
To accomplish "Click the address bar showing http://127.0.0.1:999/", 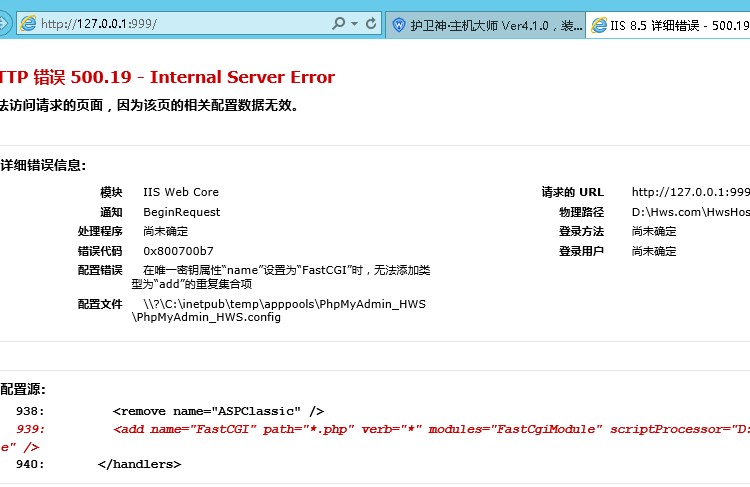I will pyautogui.click(x=180, y=23).
